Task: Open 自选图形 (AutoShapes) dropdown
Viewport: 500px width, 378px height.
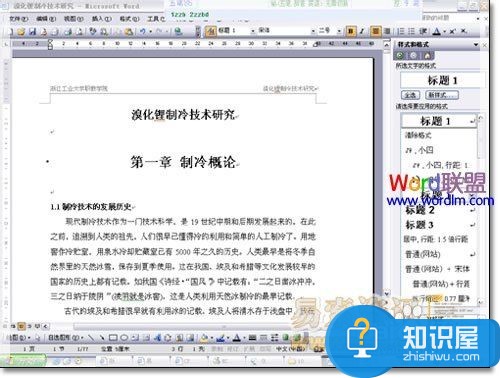Action: point(65,338)
